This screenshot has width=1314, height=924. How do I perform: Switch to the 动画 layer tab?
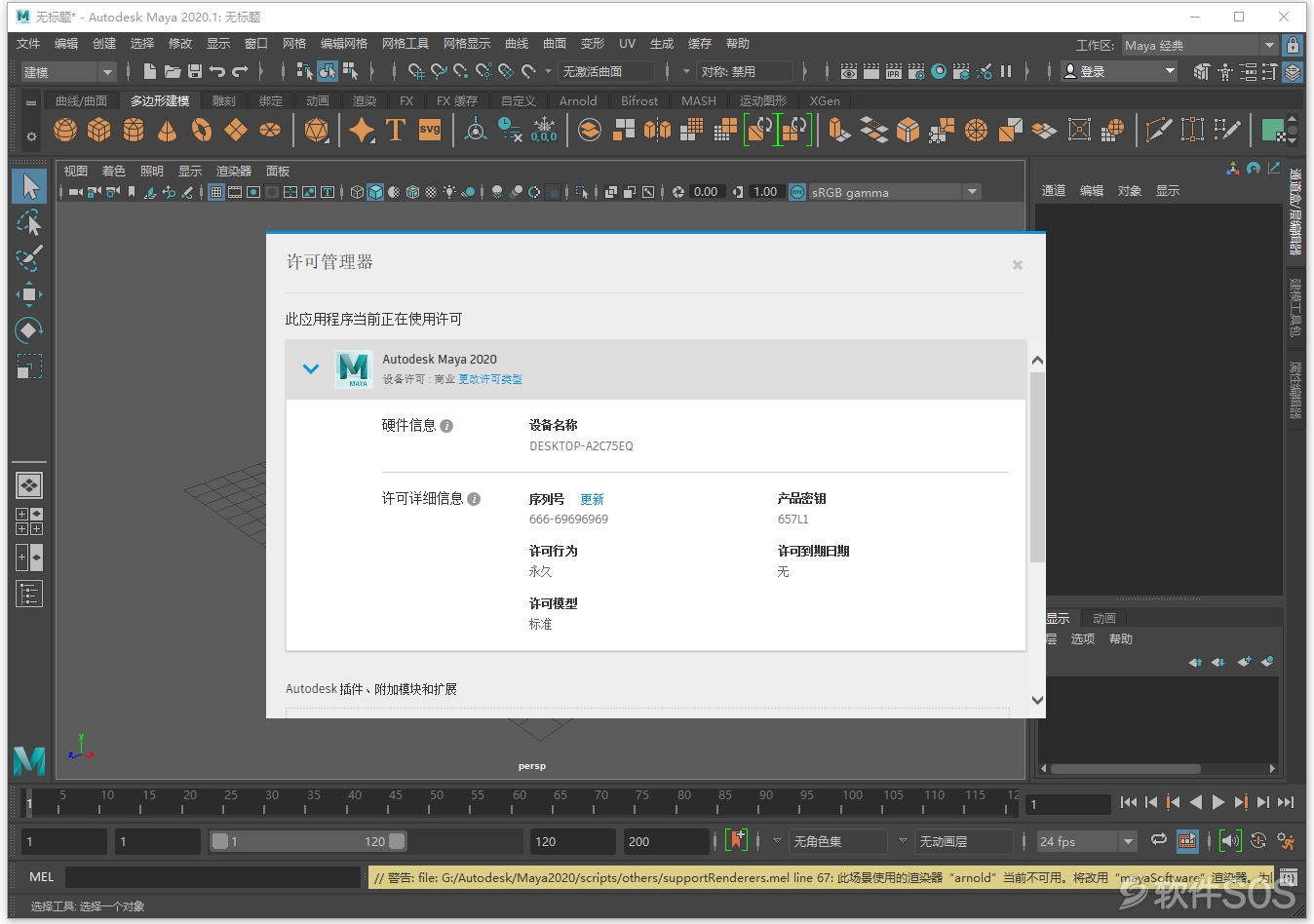tap(1103, 618)
